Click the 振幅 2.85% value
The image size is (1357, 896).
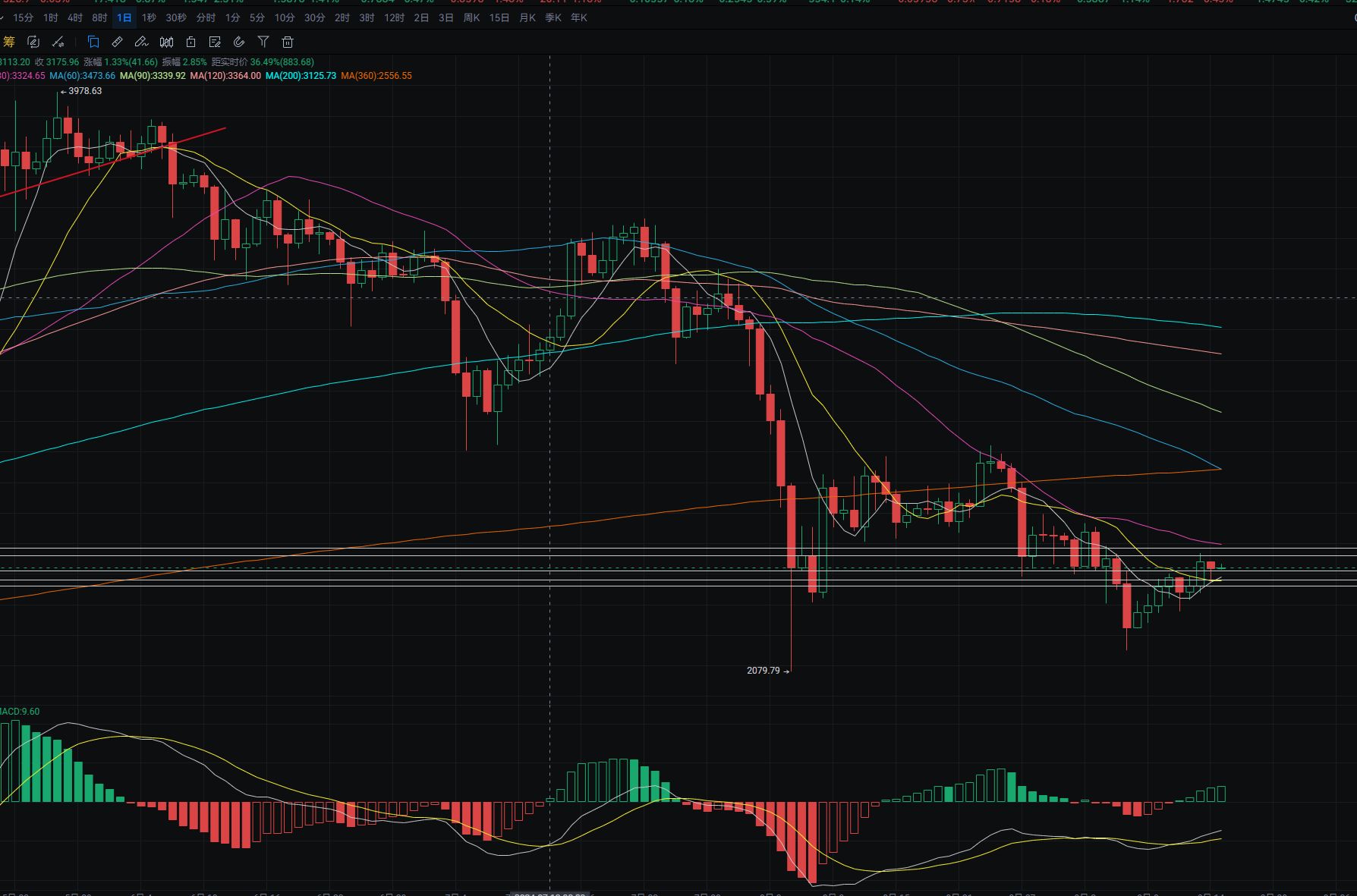coord(184,62)
